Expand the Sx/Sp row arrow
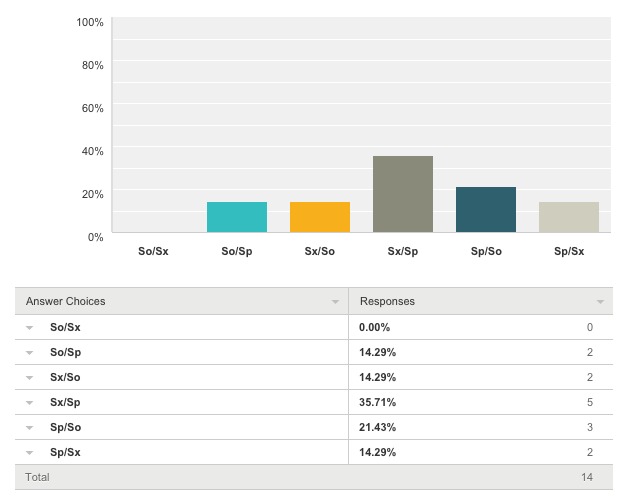Viewport: 628px width, 498px height. click(30, 403)
